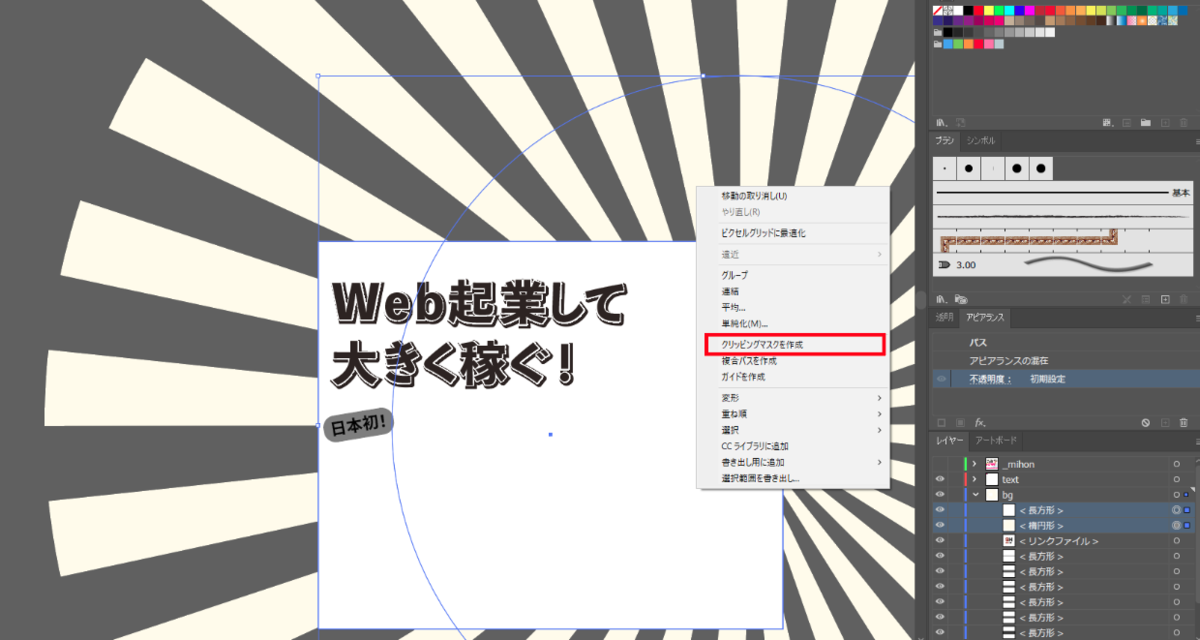The height and width of the screenshot is (640, 1200).
Task: Click 不透明度 link in Appearance panel
Action: point(989,379)
